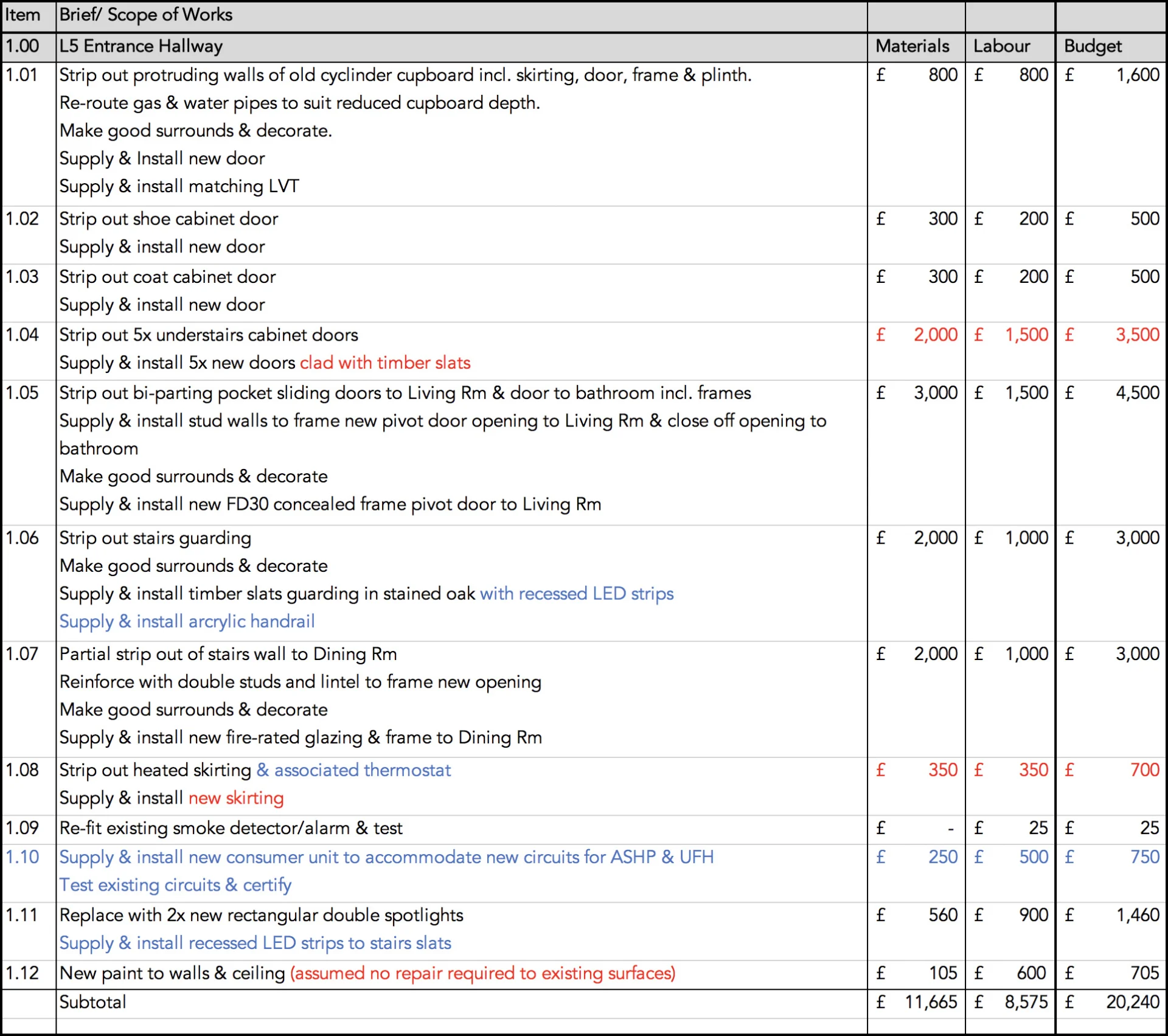Select the Brief/ Scope of Works header

pyautogui.click(x=146, y=15)
